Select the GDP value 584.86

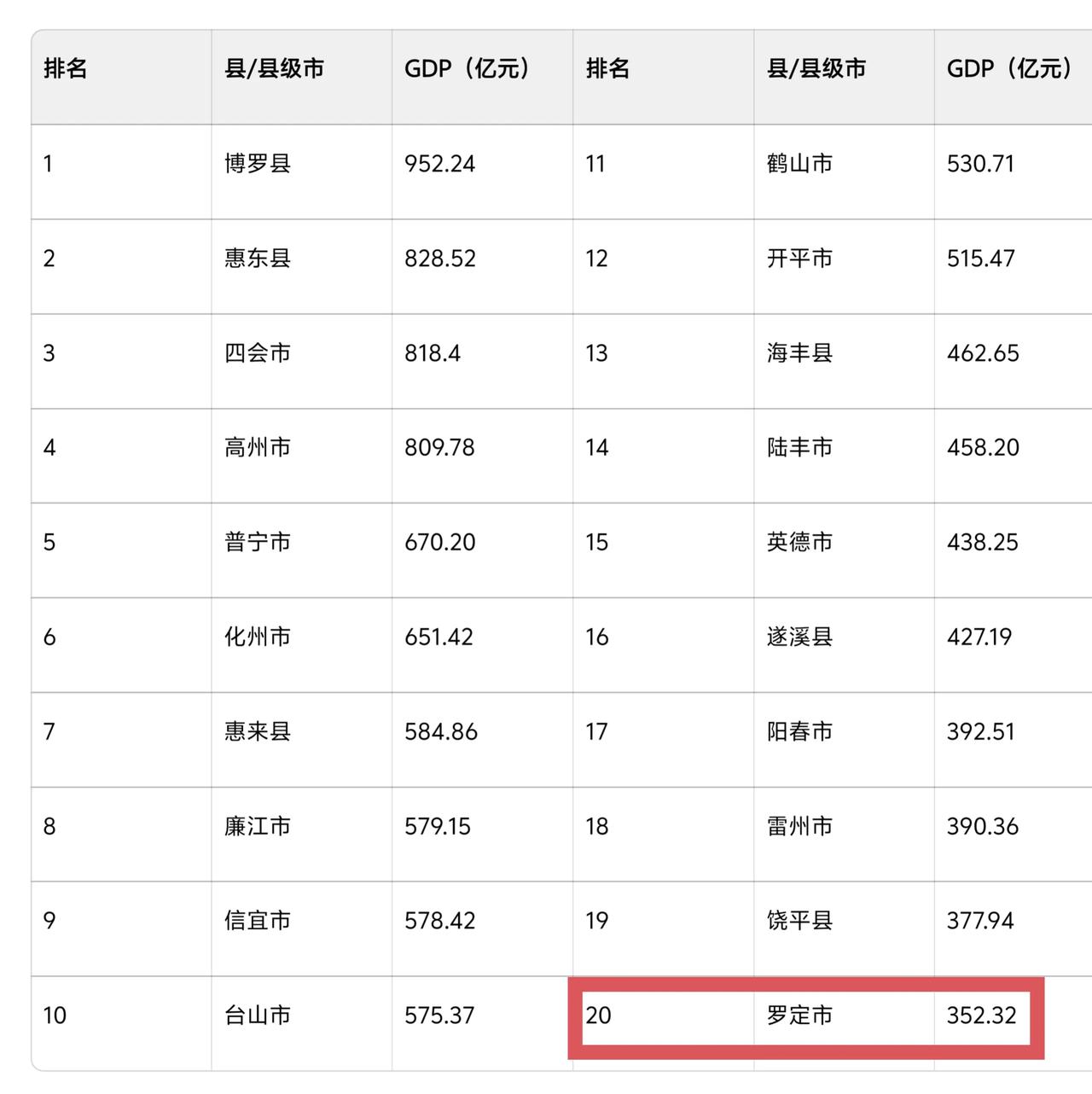(441, 731)
